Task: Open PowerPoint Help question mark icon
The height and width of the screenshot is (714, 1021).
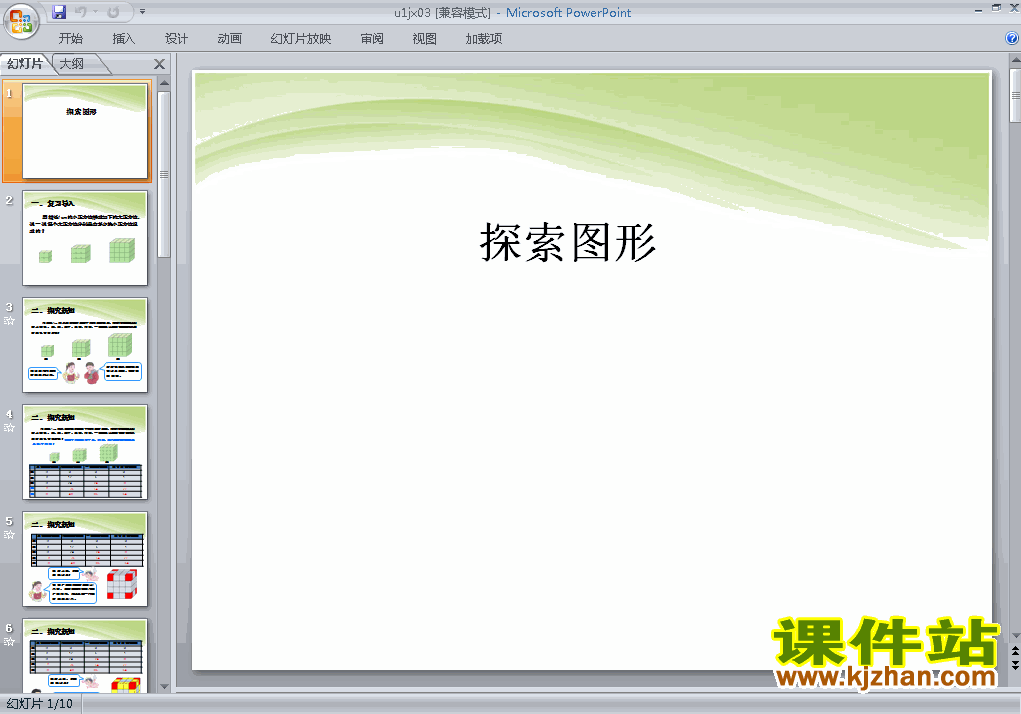Action: pos(1012,38)
